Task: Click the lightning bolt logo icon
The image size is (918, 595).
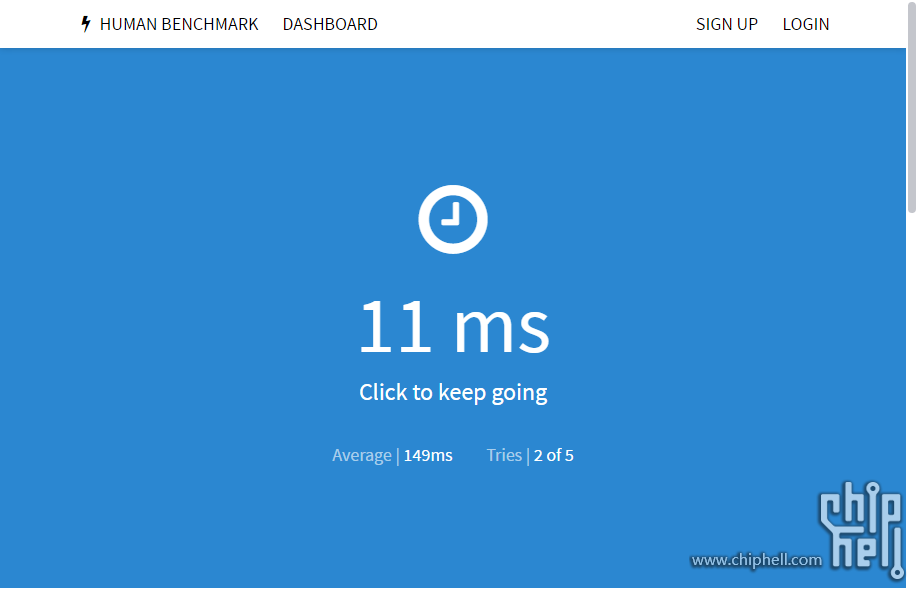Action: tap(85, 24)
